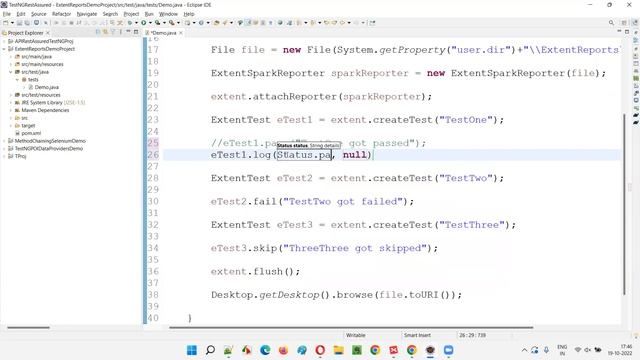Click the editor vertical scrollbar
Screen dimensions: 640x360
624,204
